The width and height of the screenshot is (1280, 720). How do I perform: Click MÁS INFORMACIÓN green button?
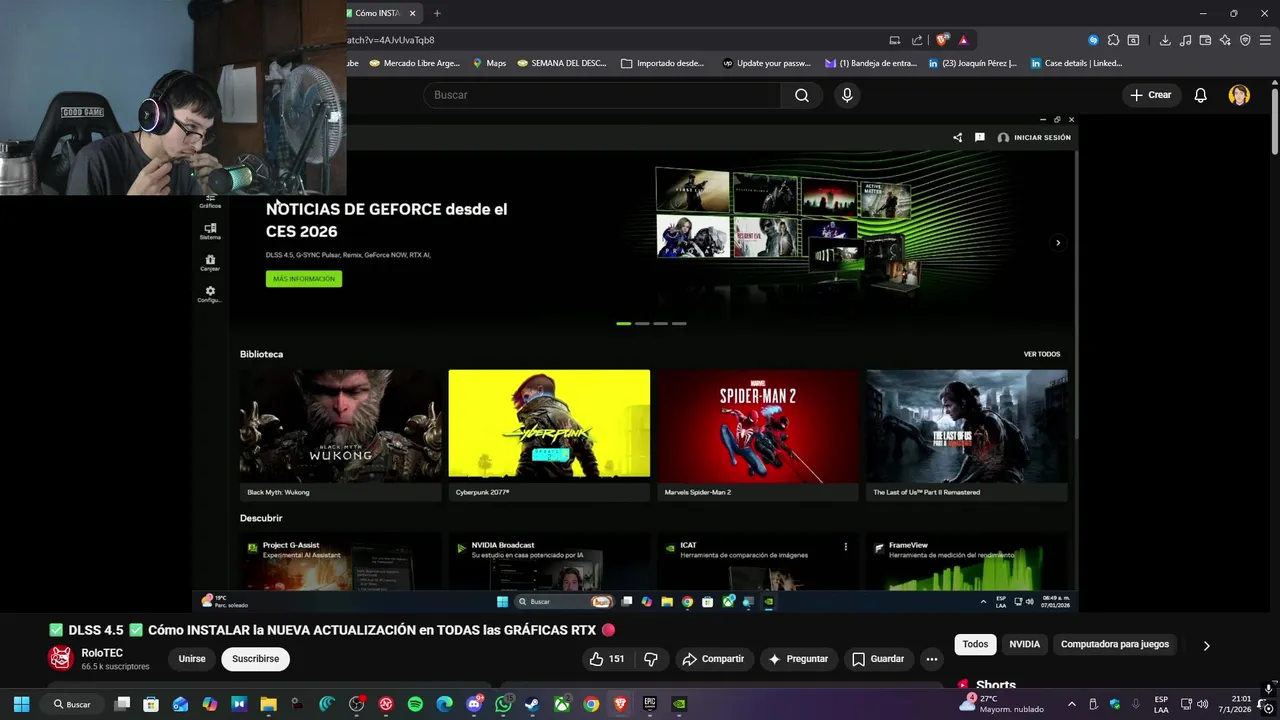[304, 279]
